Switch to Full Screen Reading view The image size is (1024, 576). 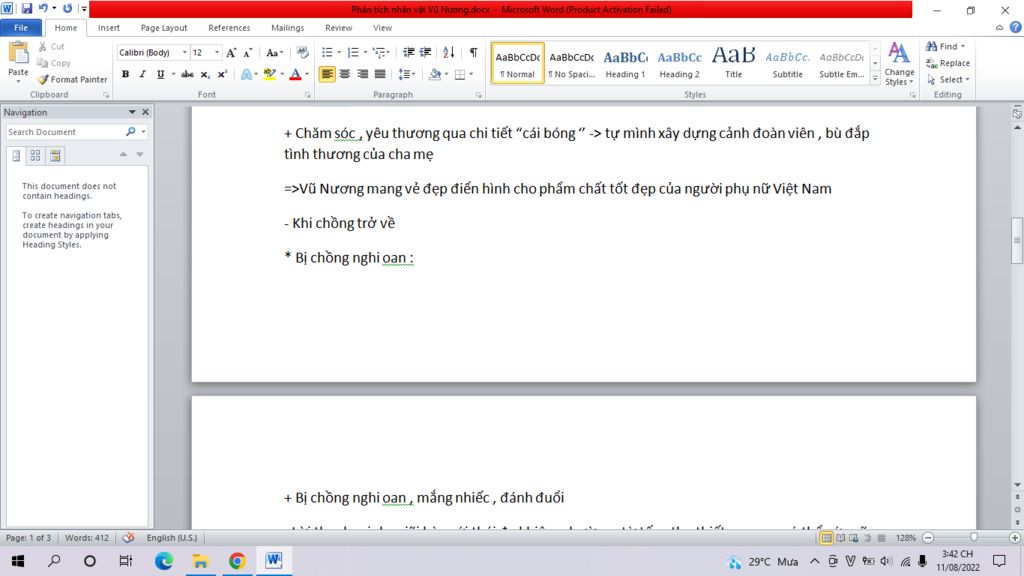click(840, 537)
